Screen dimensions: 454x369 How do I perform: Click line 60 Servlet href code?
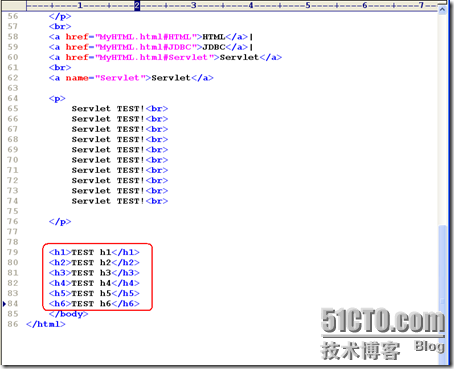[x=165, y=57]
